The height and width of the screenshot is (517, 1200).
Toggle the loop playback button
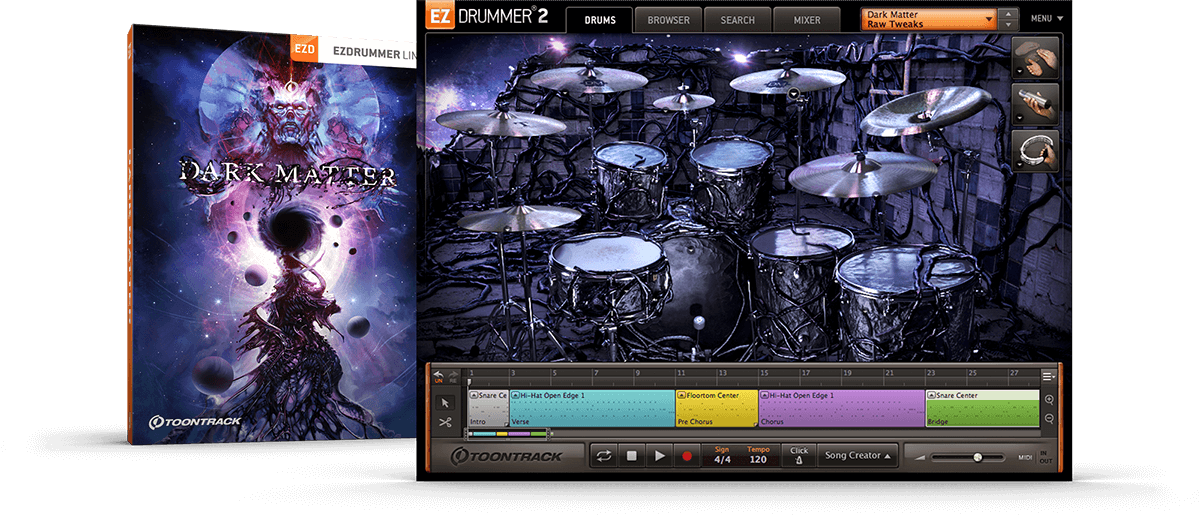click(603, 456)
